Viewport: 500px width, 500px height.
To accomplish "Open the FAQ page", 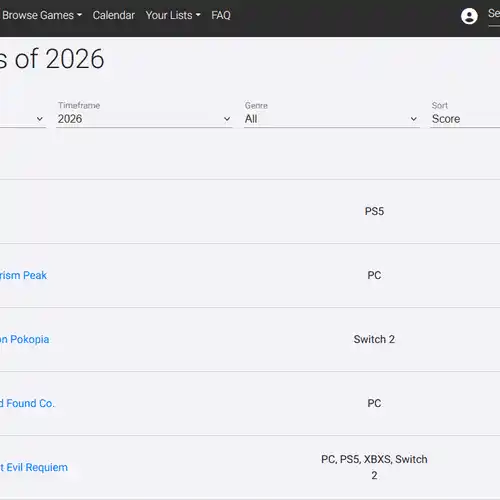I will (x=221, y=15).
